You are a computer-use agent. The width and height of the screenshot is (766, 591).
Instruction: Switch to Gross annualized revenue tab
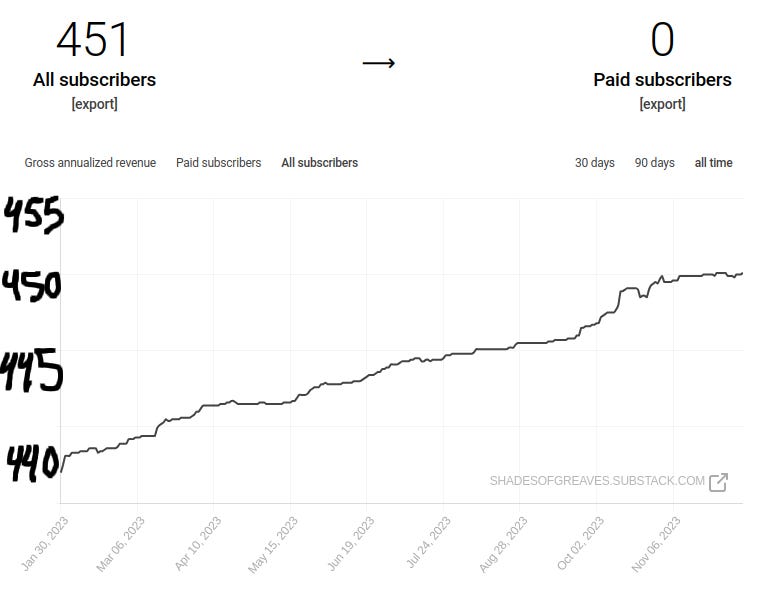tap(90, 162)
